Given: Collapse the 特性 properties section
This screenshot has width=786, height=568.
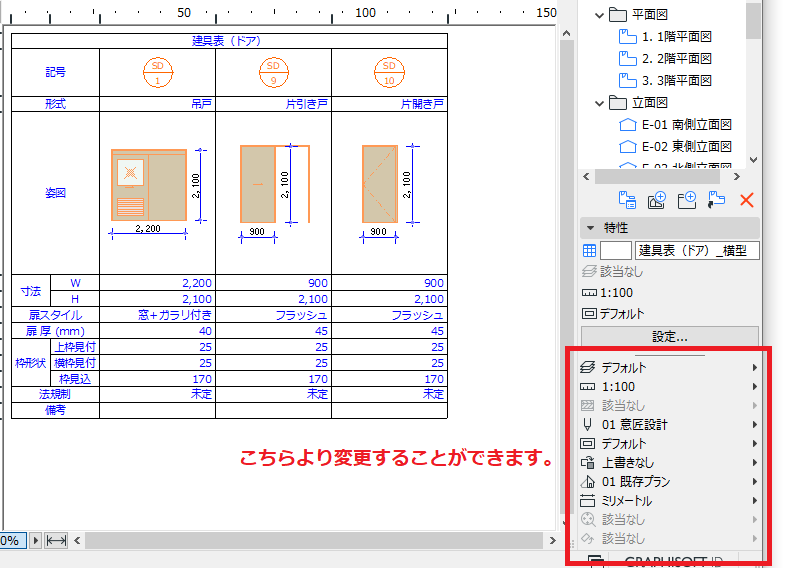Looking at the screenshot, I should [x=591, y=228].
